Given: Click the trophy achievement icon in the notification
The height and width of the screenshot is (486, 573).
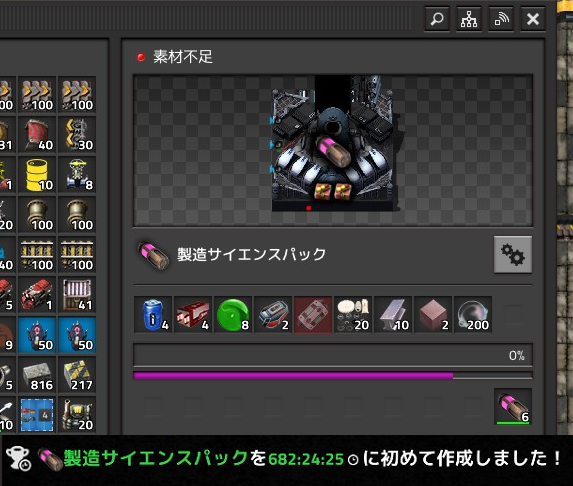Looking at the screenshot, I should pos(18,458).
